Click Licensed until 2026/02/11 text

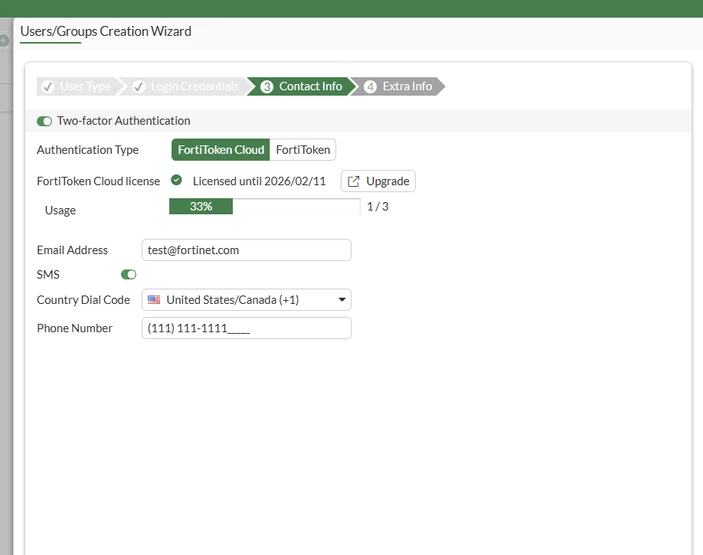(259, 181)
